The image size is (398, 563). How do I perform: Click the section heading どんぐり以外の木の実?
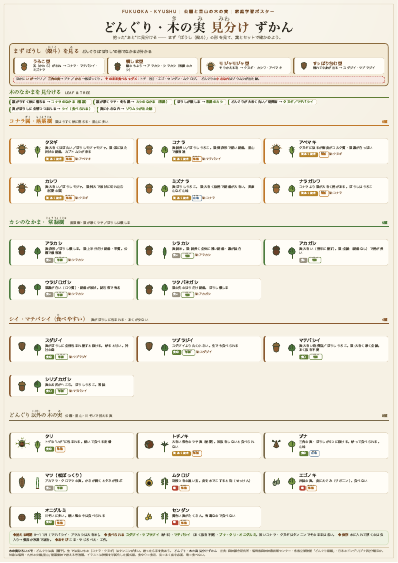tap(36, 415)
